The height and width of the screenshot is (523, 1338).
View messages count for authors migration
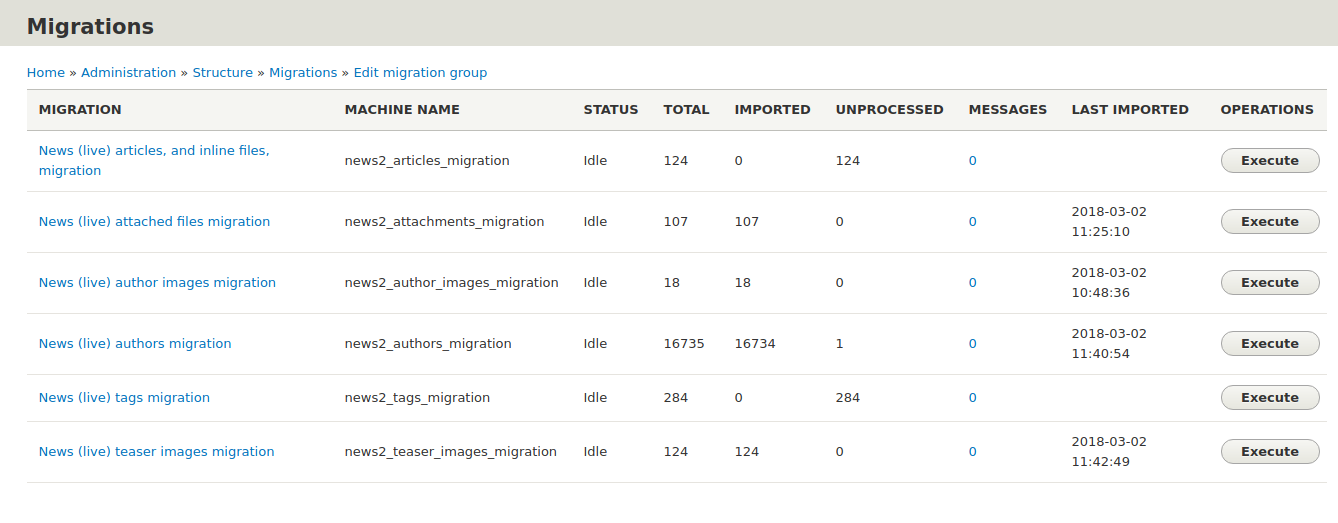point(972,344)
